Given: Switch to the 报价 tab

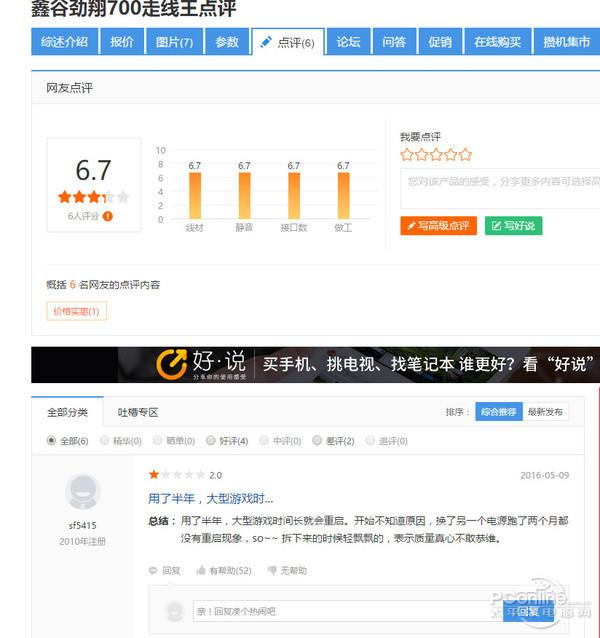Looking at the screenshot, I should click(122, 41).
